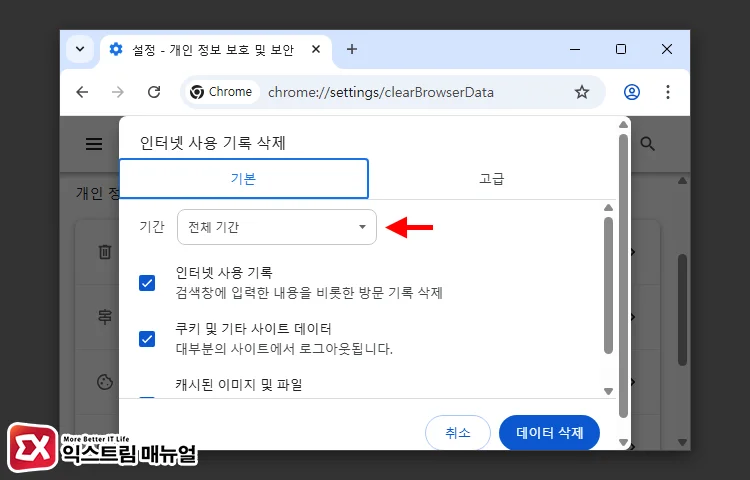Viewport: 750px width, 480px height.
Task: Switch to the 고급 tab
Action: point(492,179)
